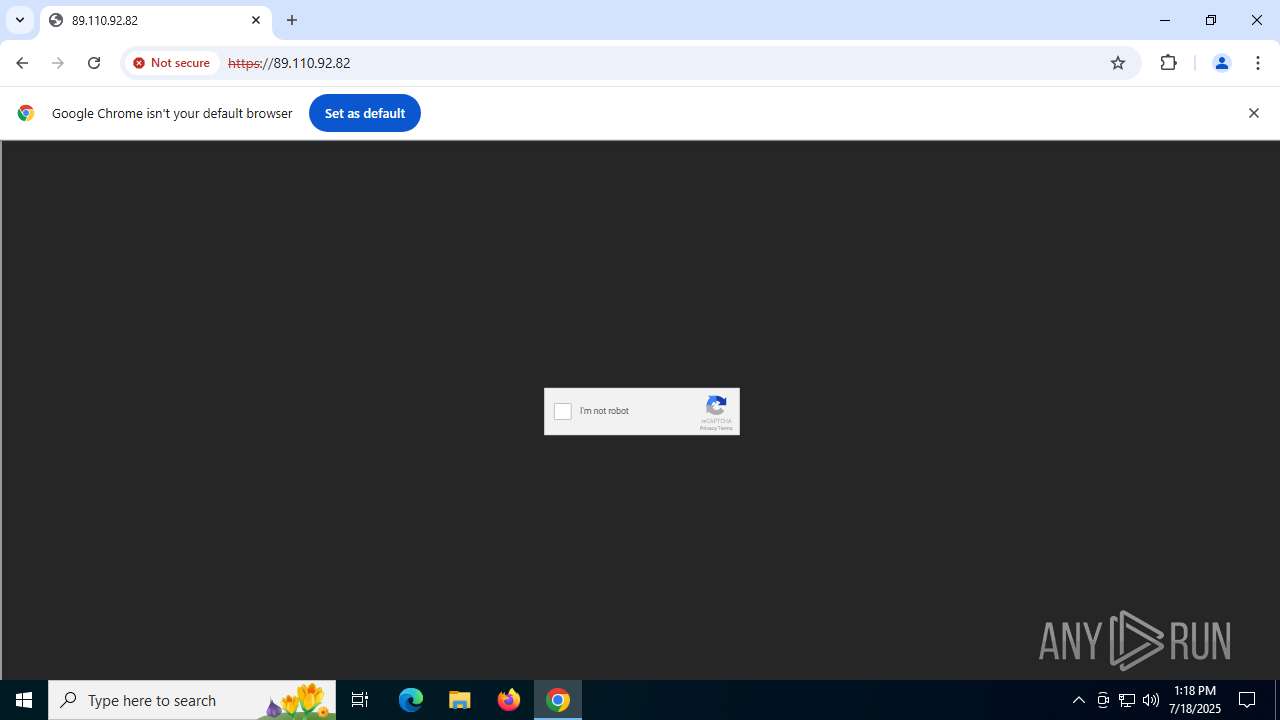This screenshot has height=720, width=1280.
Task: Dismiss the default browser infobar
Action: [1253, 113]
